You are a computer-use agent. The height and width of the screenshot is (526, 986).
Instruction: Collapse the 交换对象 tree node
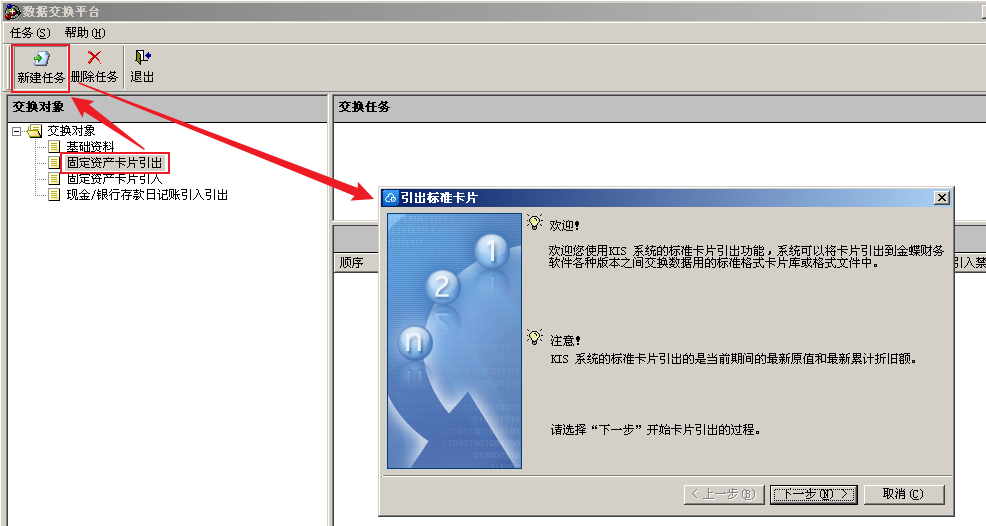click(x=17, y=132)
